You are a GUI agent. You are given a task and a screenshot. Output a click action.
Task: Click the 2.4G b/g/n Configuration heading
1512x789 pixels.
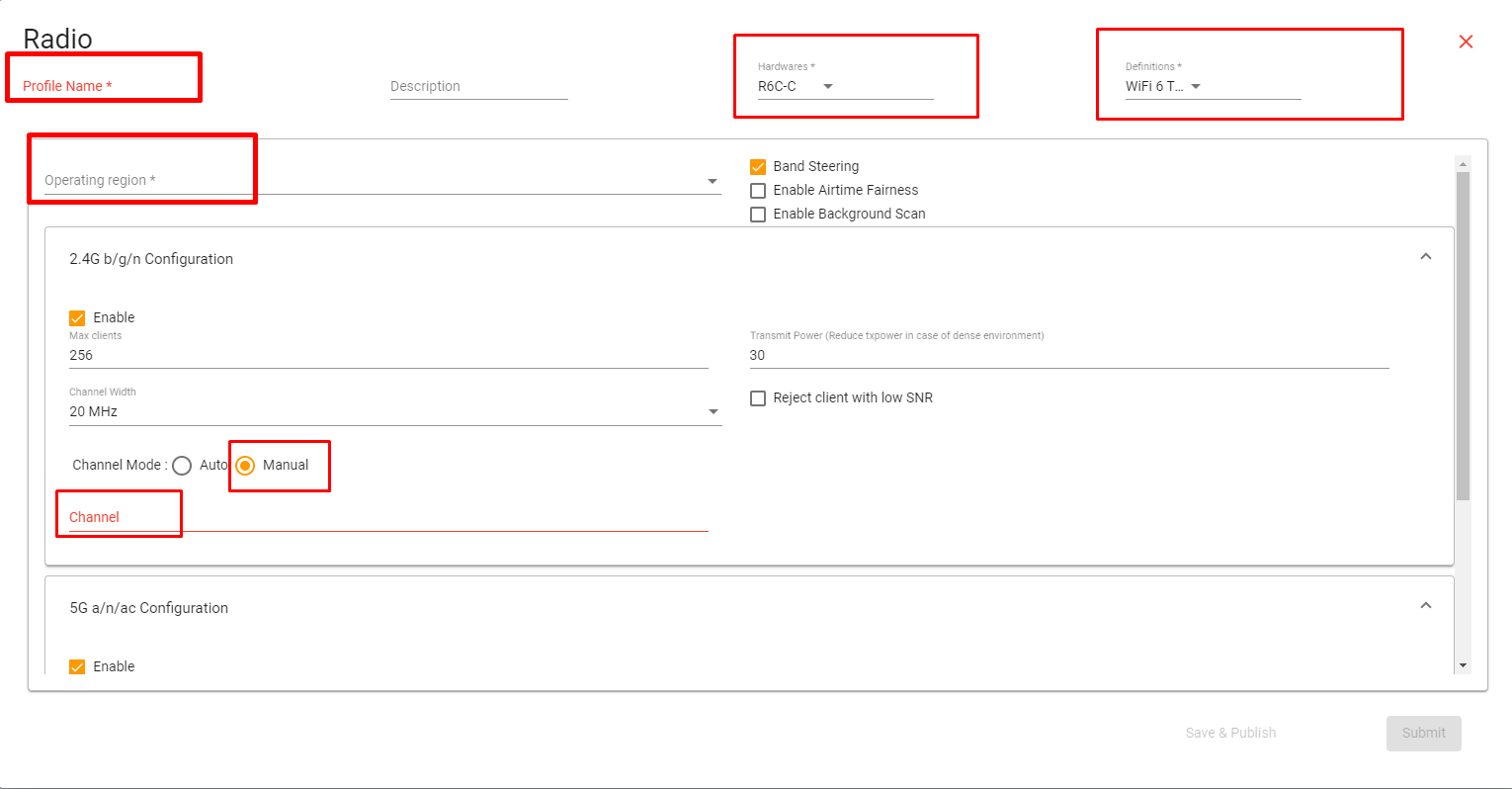pos(151,259)
